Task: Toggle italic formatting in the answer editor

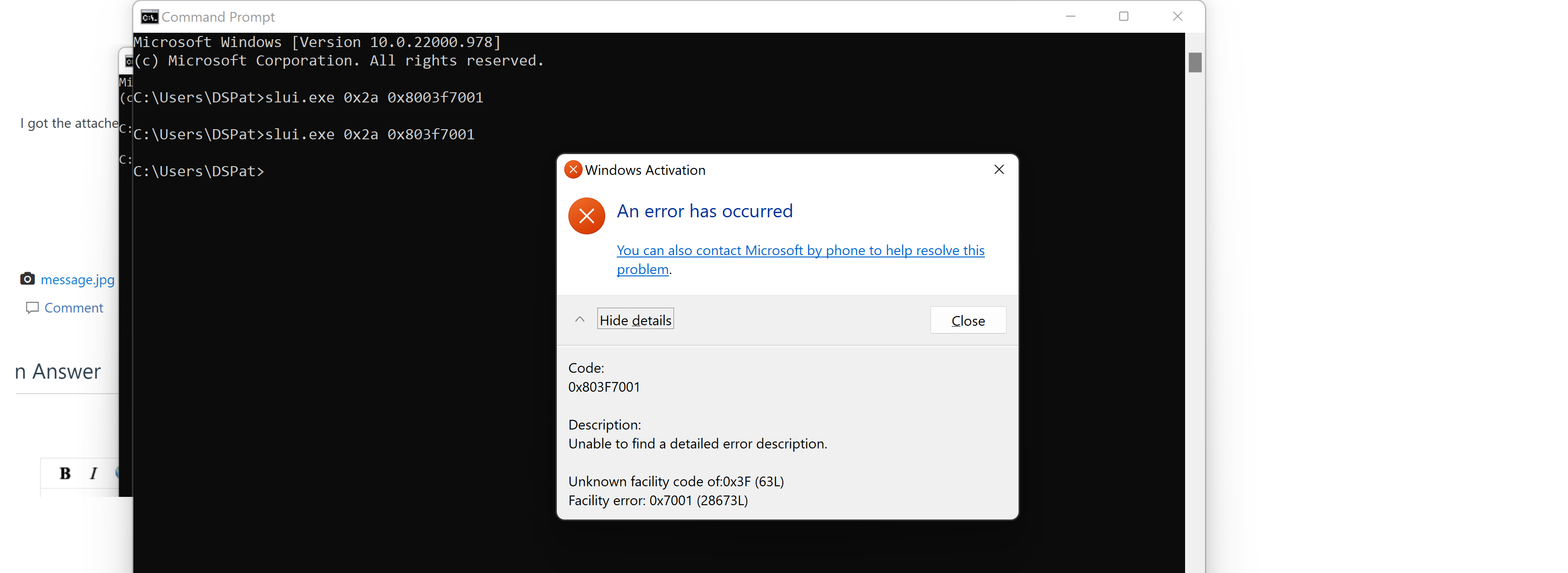Action: coord(93,473)
